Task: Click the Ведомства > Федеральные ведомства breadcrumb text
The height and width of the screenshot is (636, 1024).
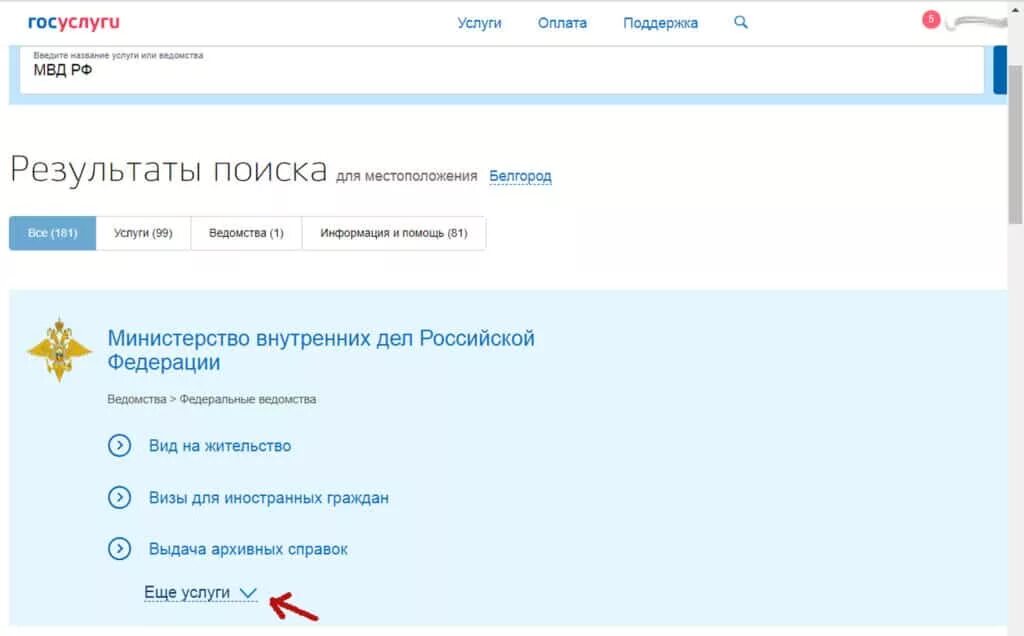Action: point(212,399)
